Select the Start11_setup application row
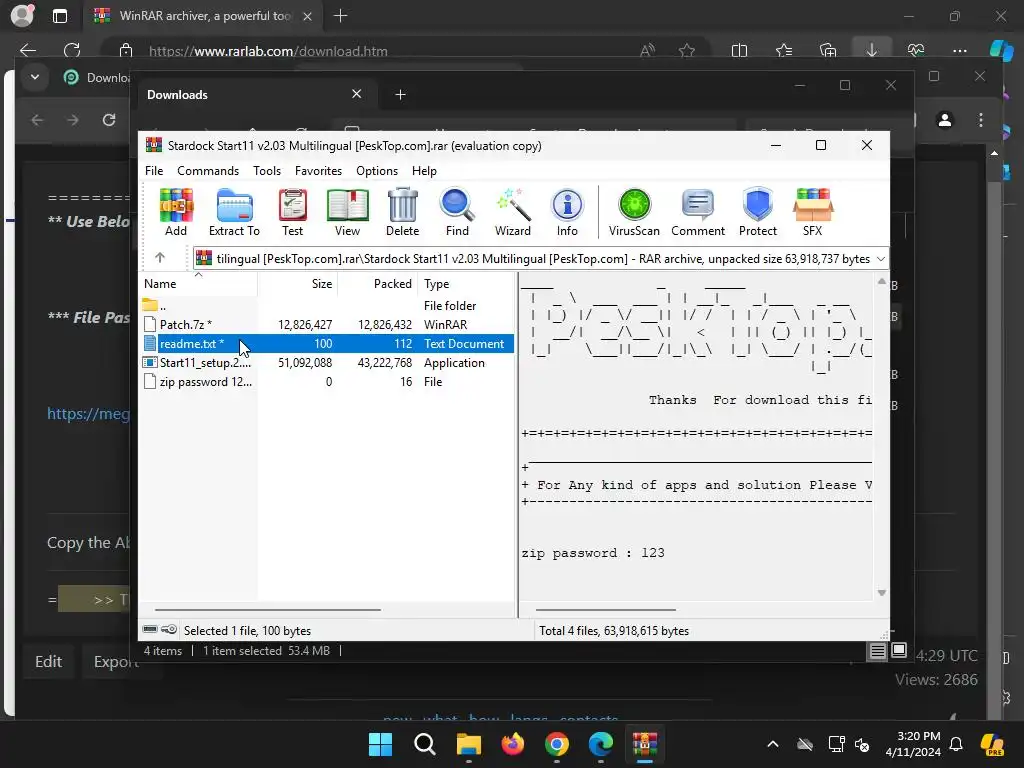The width and height of the screenshot is (1024, 768). tap(328, 362)
